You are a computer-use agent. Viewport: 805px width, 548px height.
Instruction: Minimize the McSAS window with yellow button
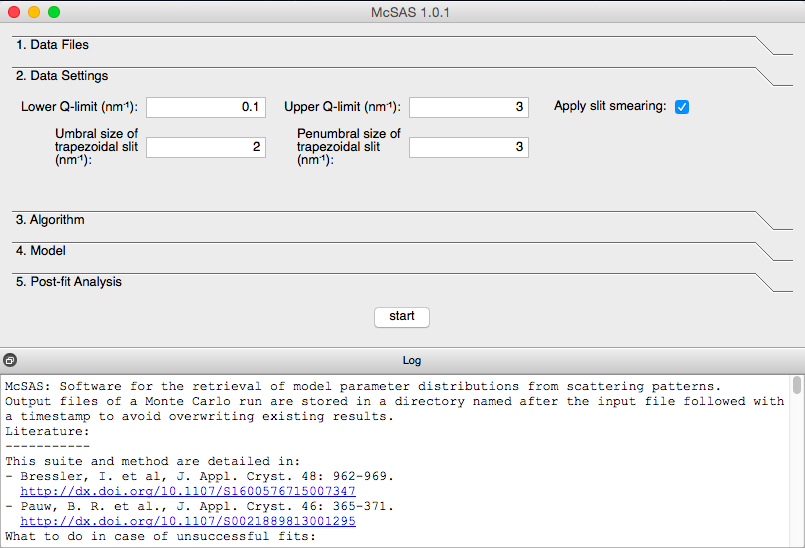coord(34,12)
